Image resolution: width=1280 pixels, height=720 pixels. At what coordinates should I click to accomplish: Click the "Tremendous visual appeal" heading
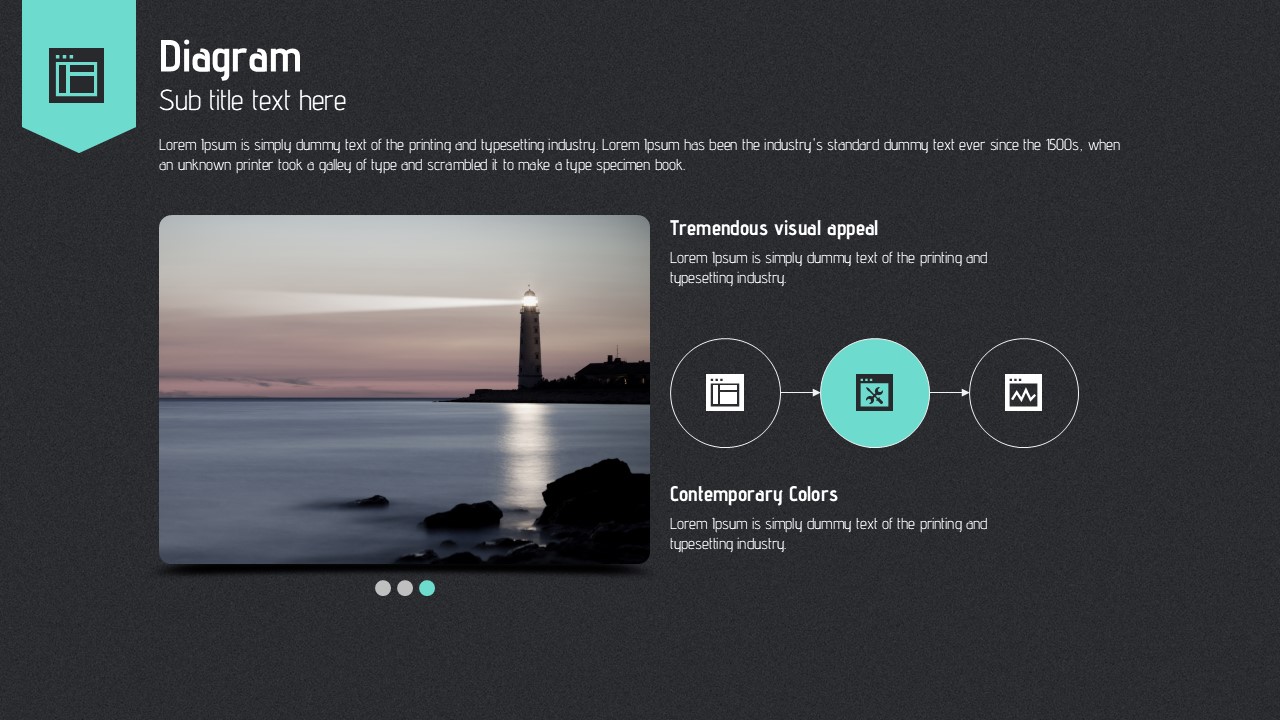pos(774,228)
